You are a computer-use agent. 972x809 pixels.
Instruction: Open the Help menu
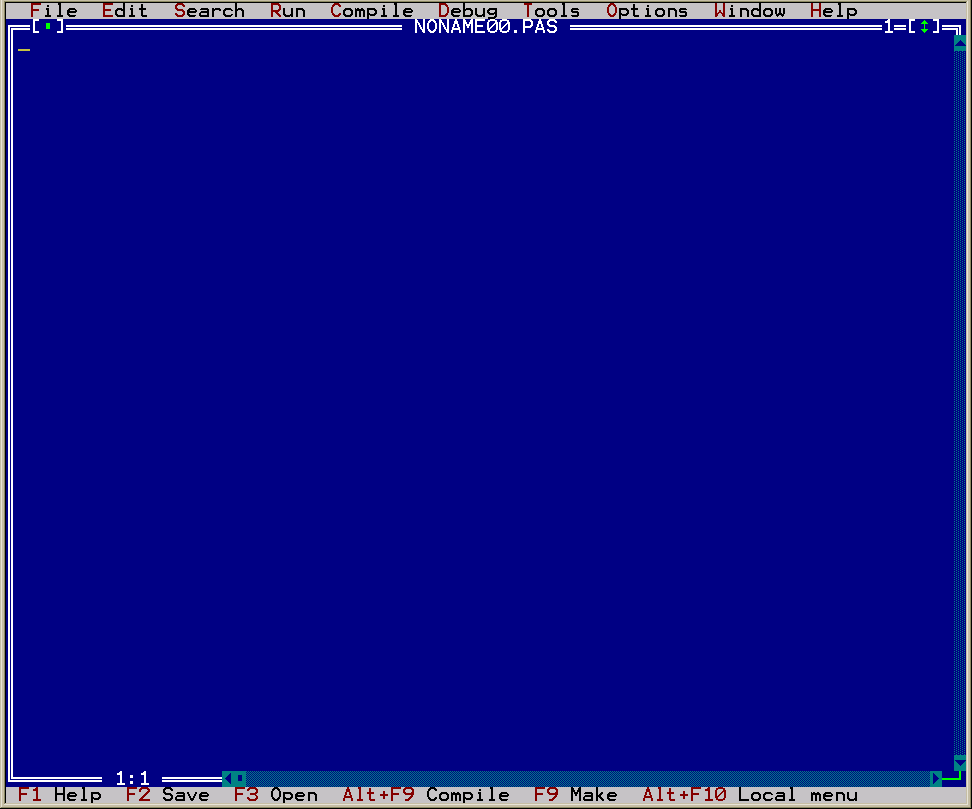coord(834,11)
